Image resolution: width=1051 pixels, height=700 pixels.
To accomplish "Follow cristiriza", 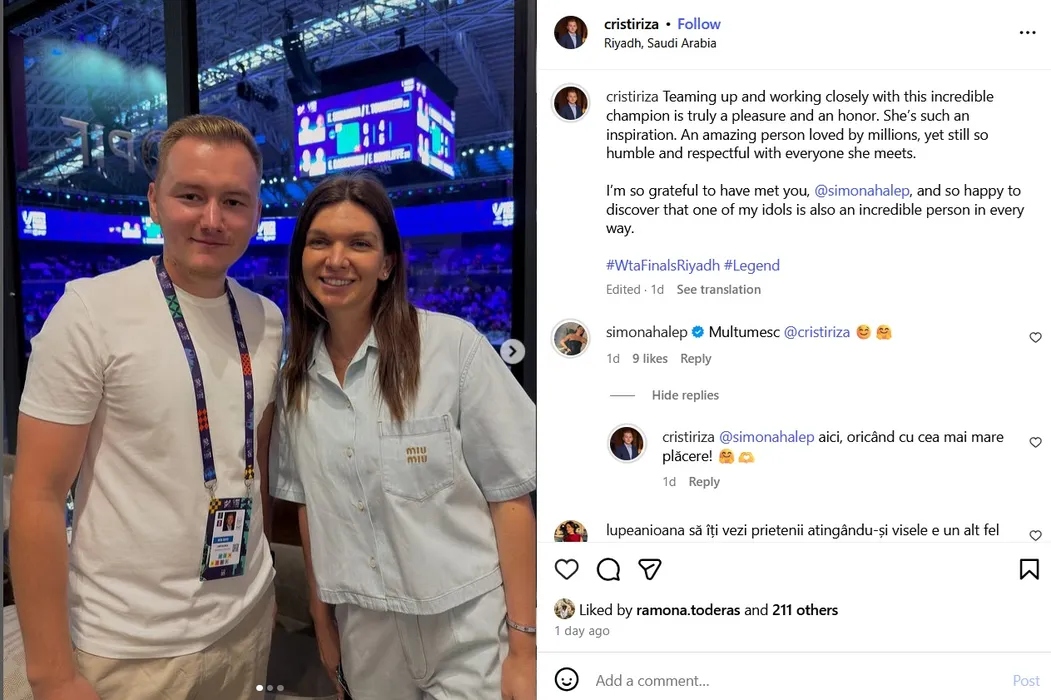I will (698, 24).
